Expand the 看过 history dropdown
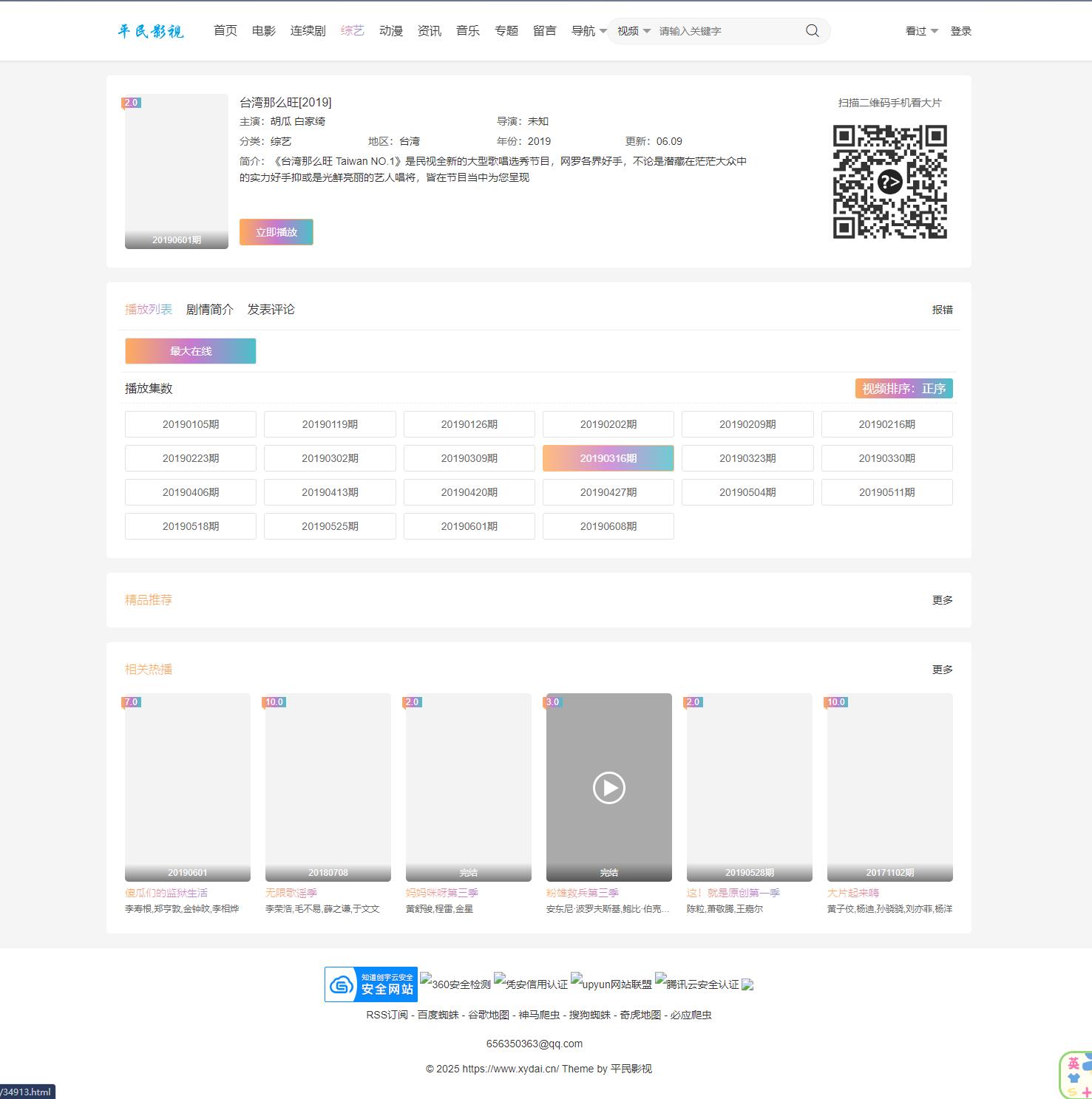This screenshot has width=1092, height=1099. click(921, 31)
